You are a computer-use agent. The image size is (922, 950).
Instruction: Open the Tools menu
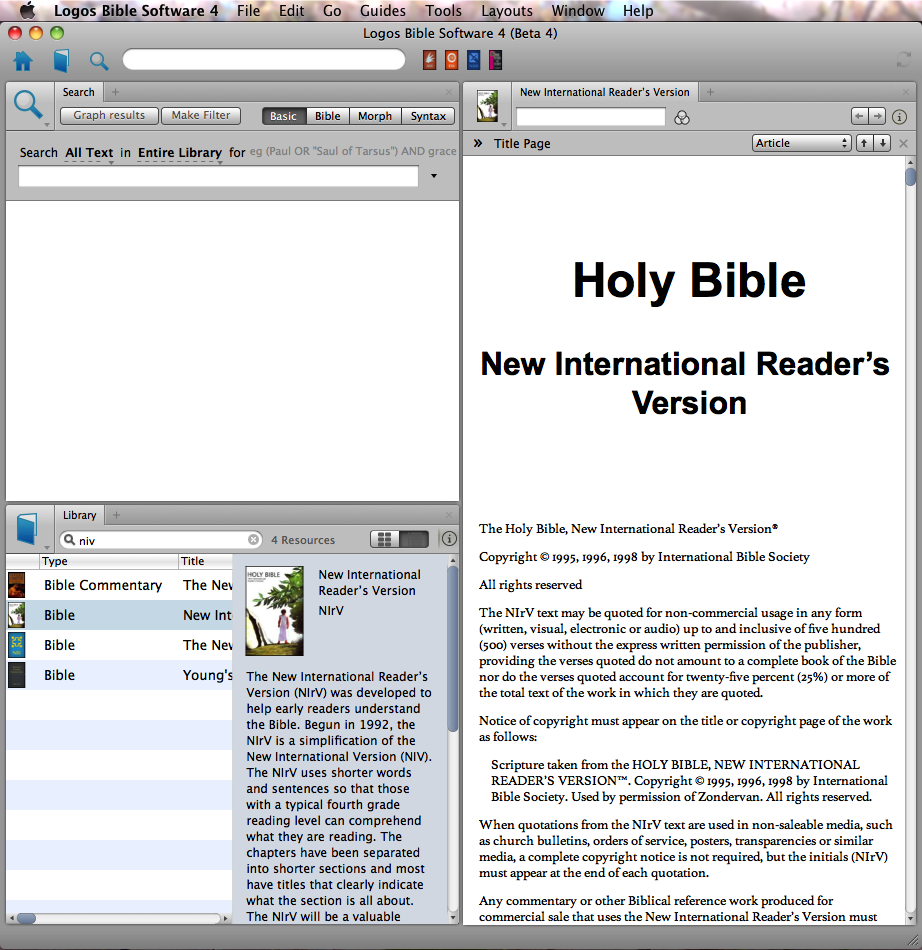coord(443,11)
